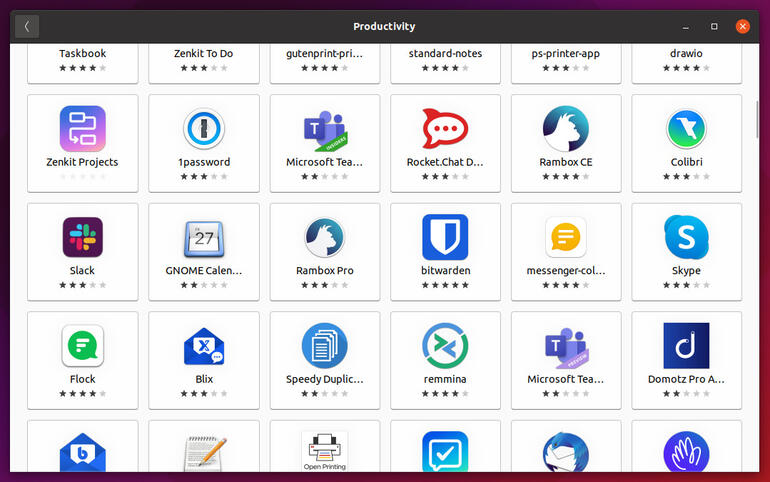Open the remmina app icon
Viewport: 770px width, 482px height.
coord(445,346)
